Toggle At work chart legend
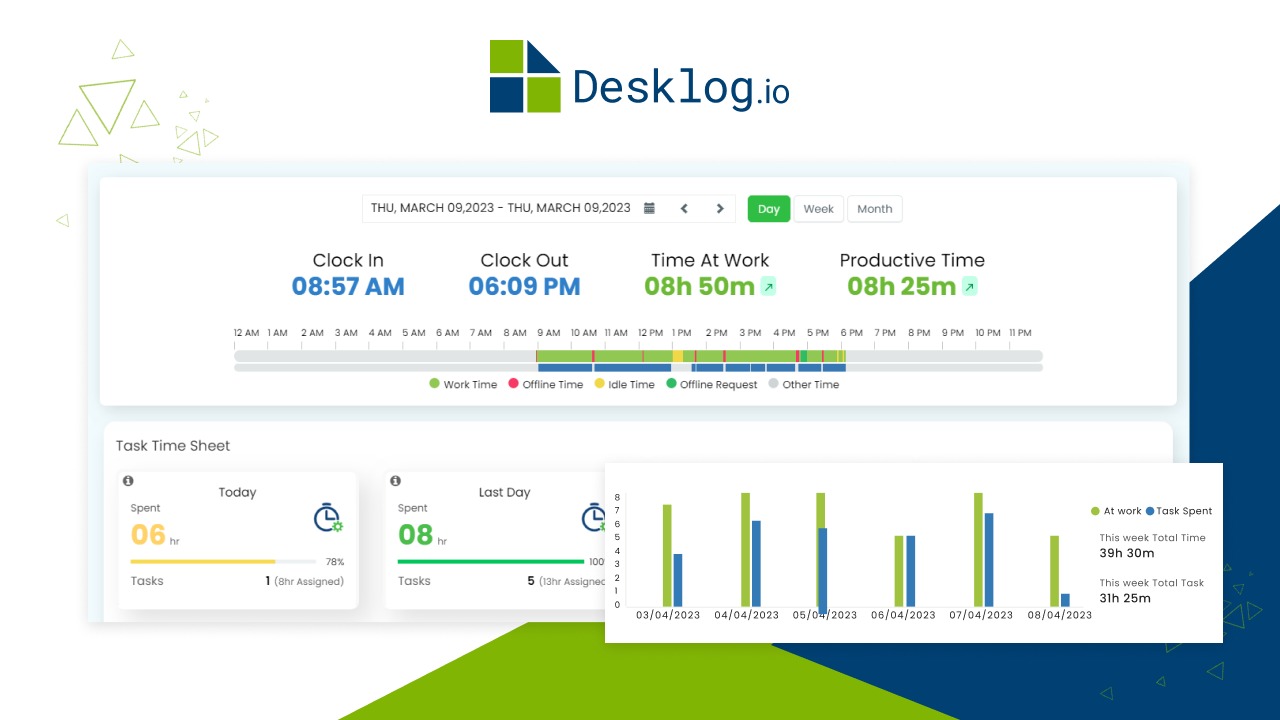The height and width of the screenshot is (720, 1280). pyautogui.click(x=1116, y=511)
